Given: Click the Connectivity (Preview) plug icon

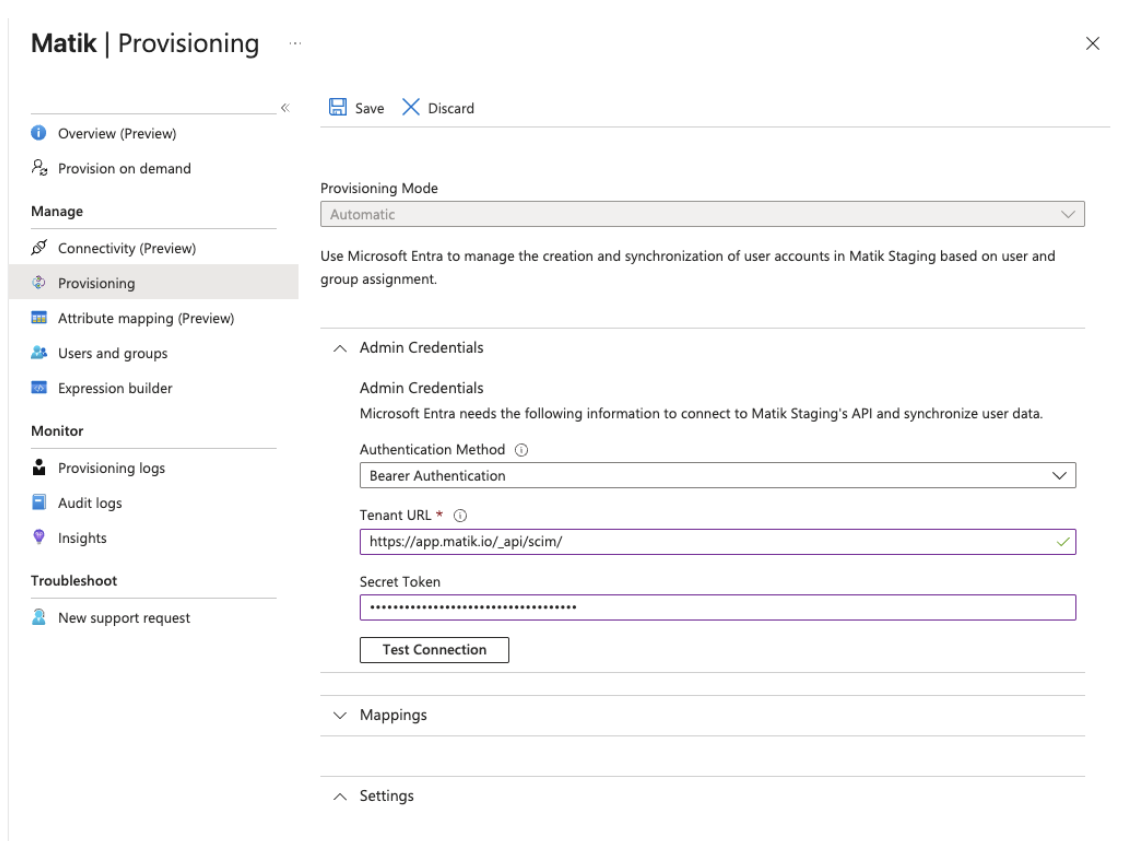Looking at the screenshot, I should [x=39, y=248].
